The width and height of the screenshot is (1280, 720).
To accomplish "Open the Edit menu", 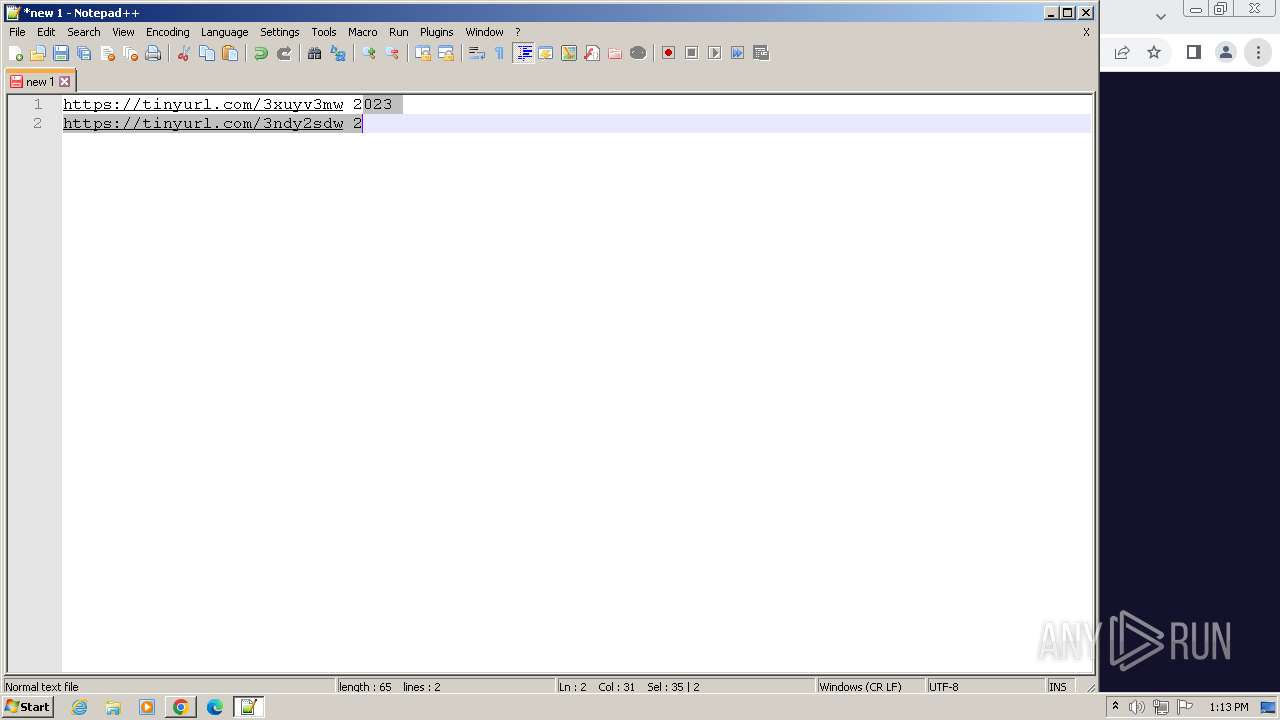I will (x=46, y=32).
